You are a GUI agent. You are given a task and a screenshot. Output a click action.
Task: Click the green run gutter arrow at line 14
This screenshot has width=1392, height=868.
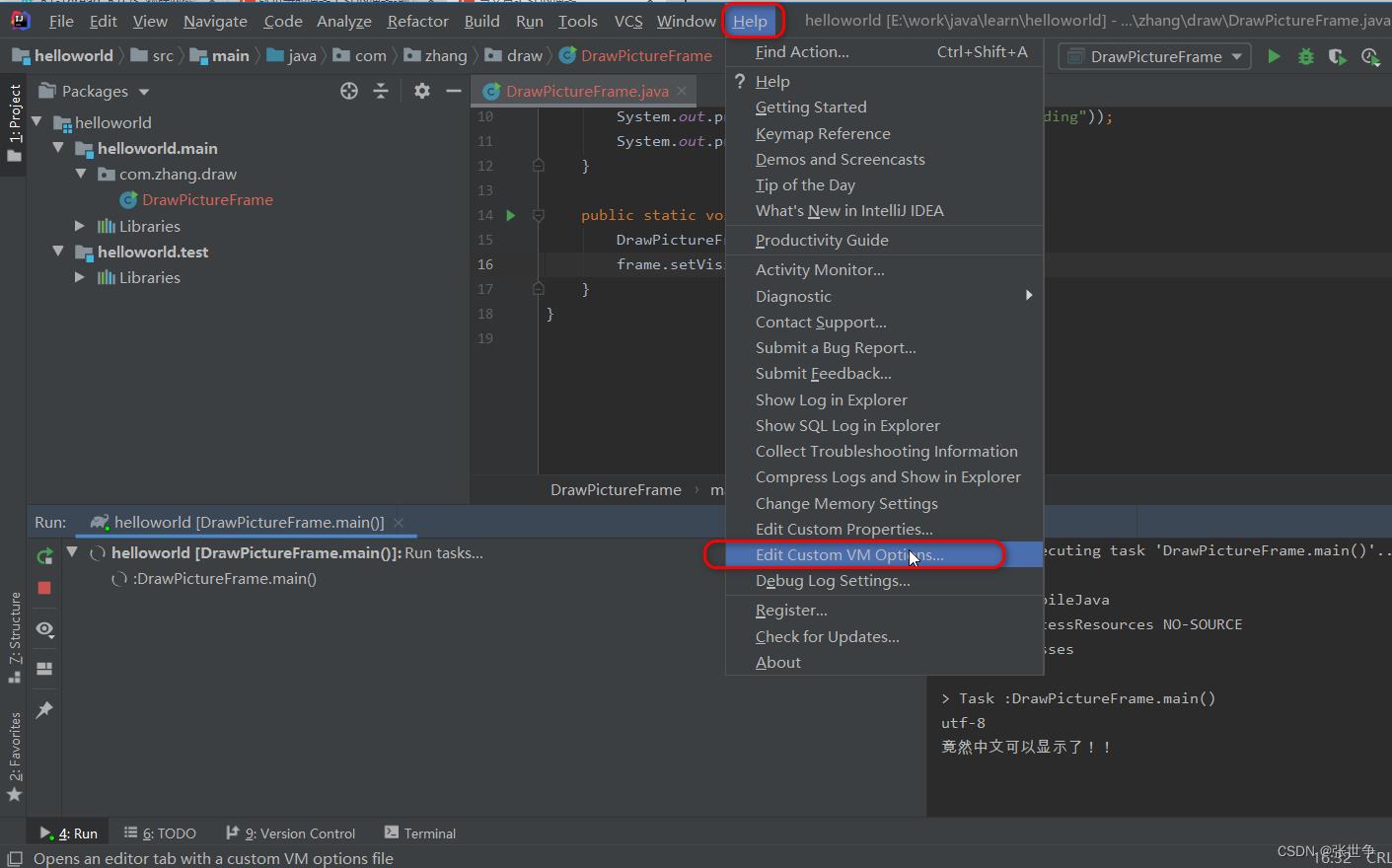[511, 215]
